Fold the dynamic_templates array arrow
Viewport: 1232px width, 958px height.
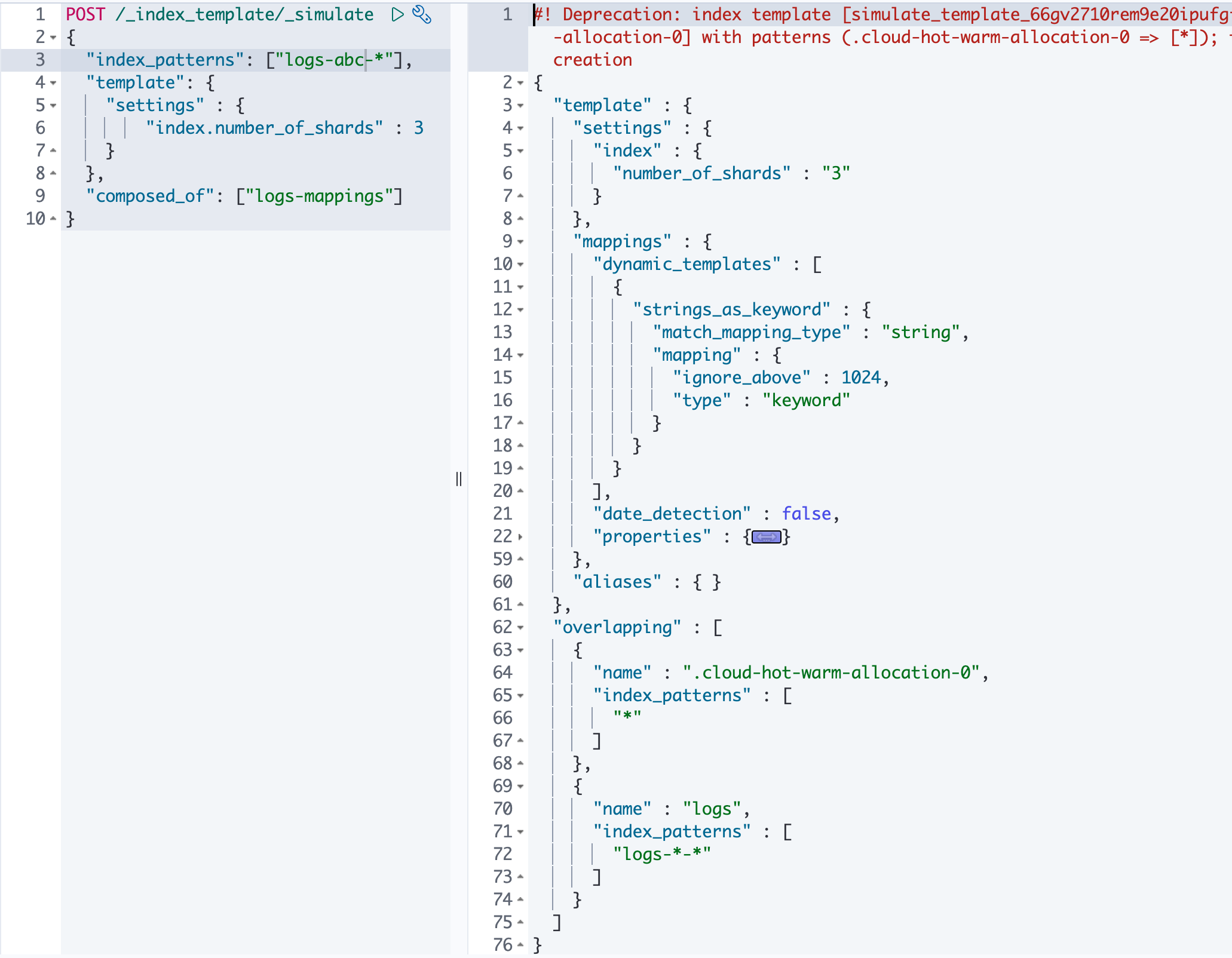click(520, 265)
